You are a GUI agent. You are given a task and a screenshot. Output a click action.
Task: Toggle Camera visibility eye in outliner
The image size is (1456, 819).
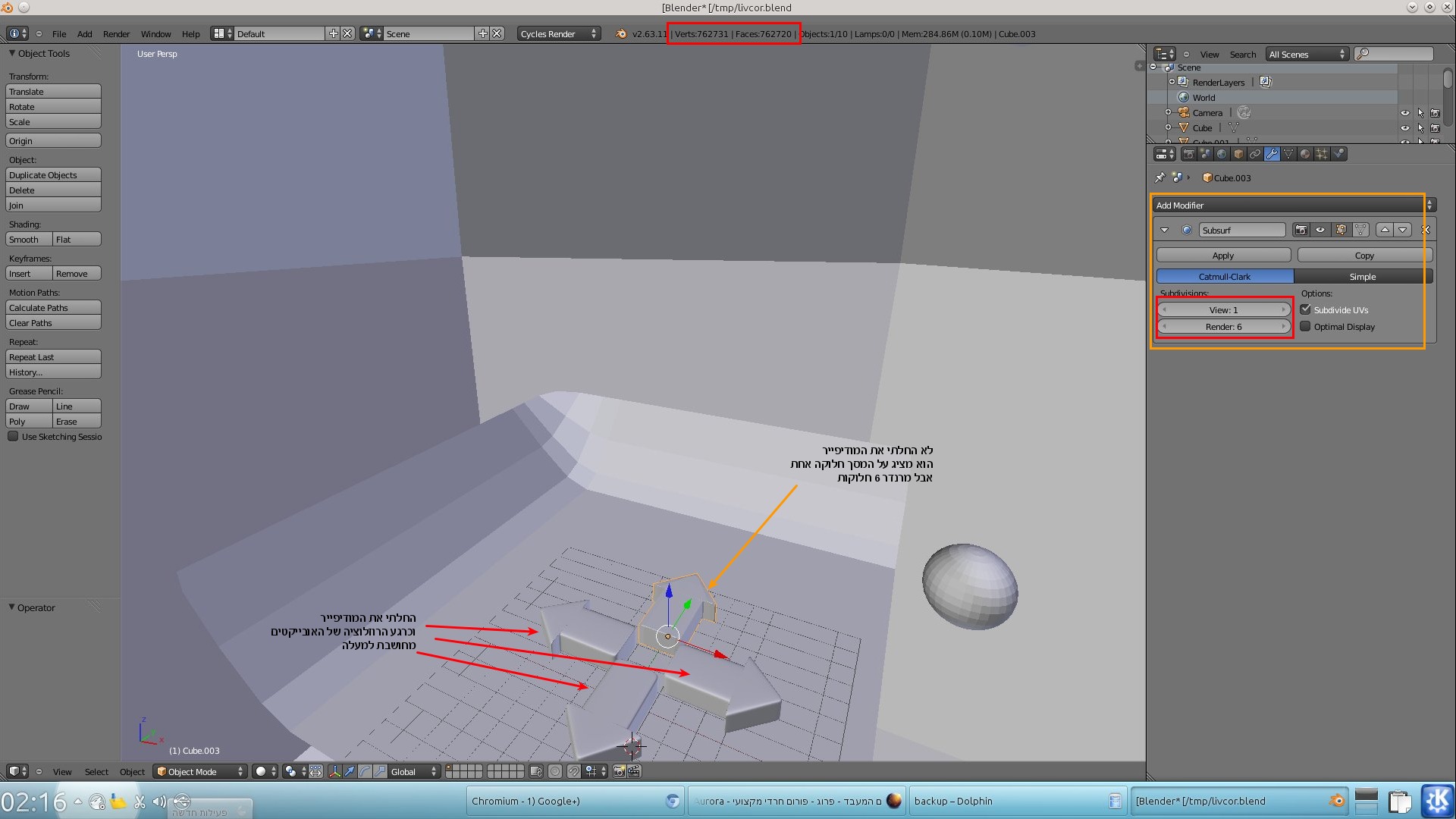pos(1404,113)
